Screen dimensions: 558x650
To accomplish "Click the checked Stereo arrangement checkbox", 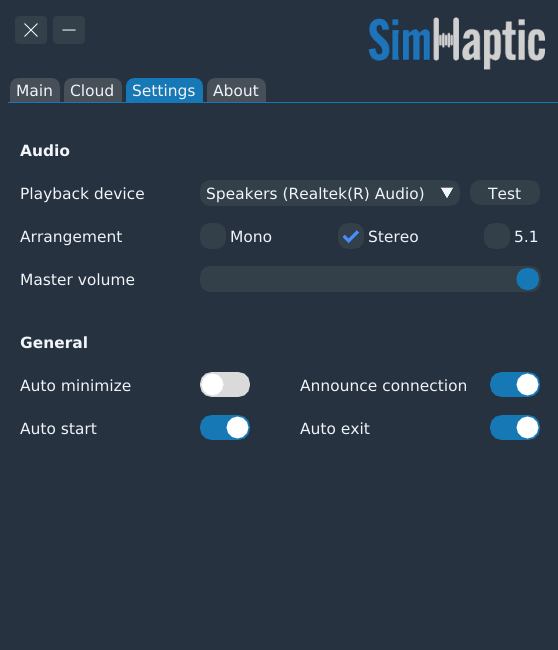I will click(351, 236).
